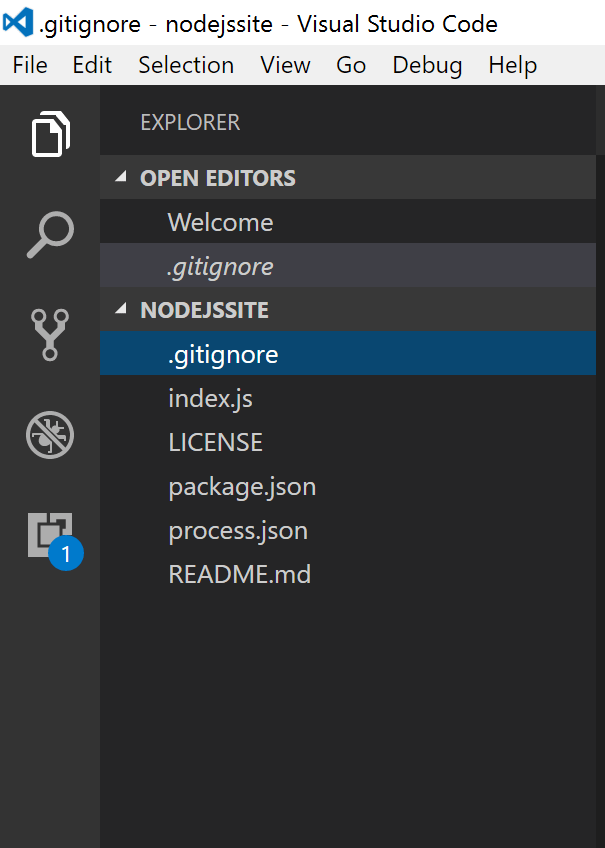
Task: Open the View menu
Action: coord(285,65)
